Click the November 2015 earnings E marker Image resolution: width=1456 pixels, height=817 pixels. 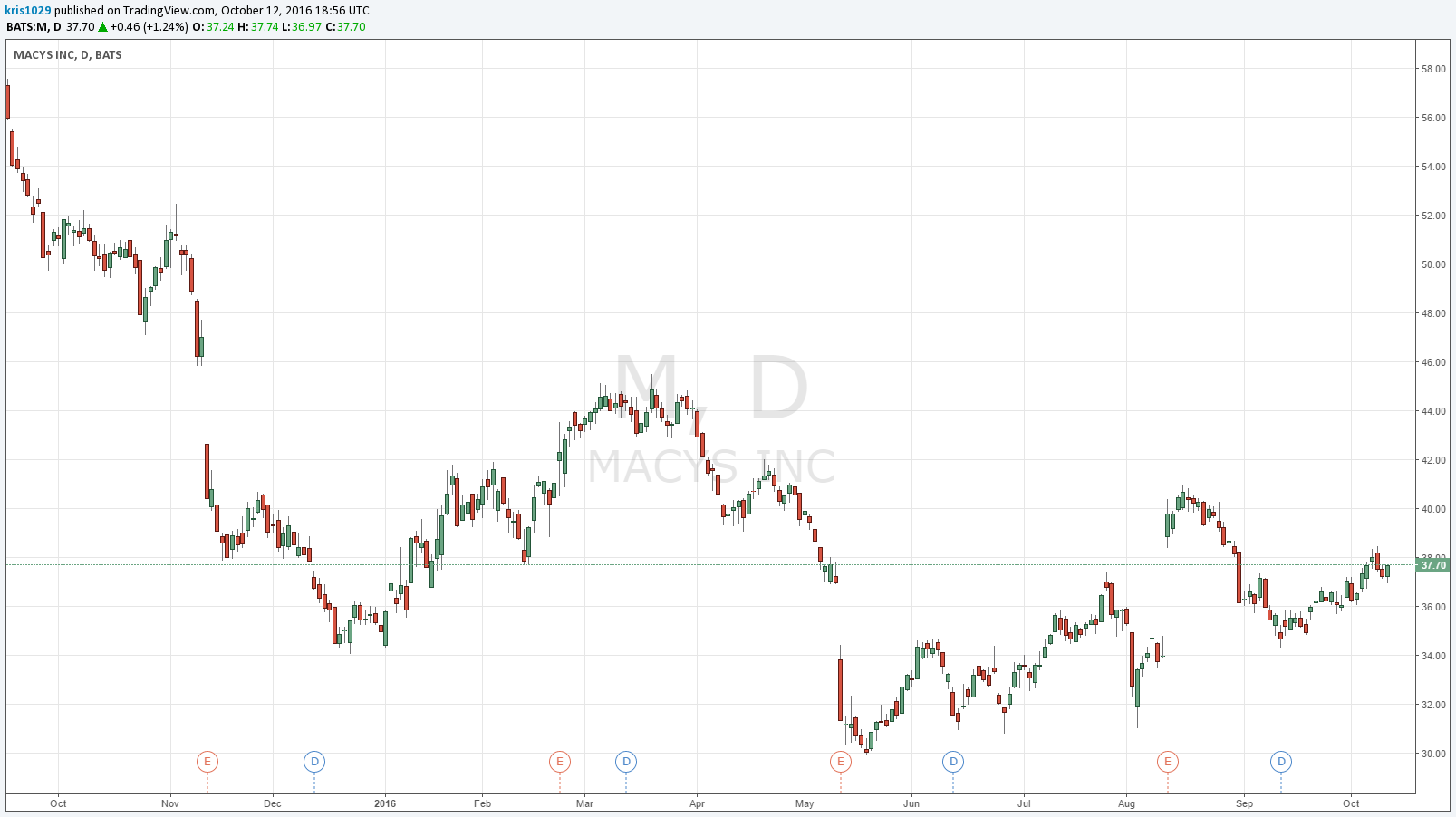click(x=207, y=762)
